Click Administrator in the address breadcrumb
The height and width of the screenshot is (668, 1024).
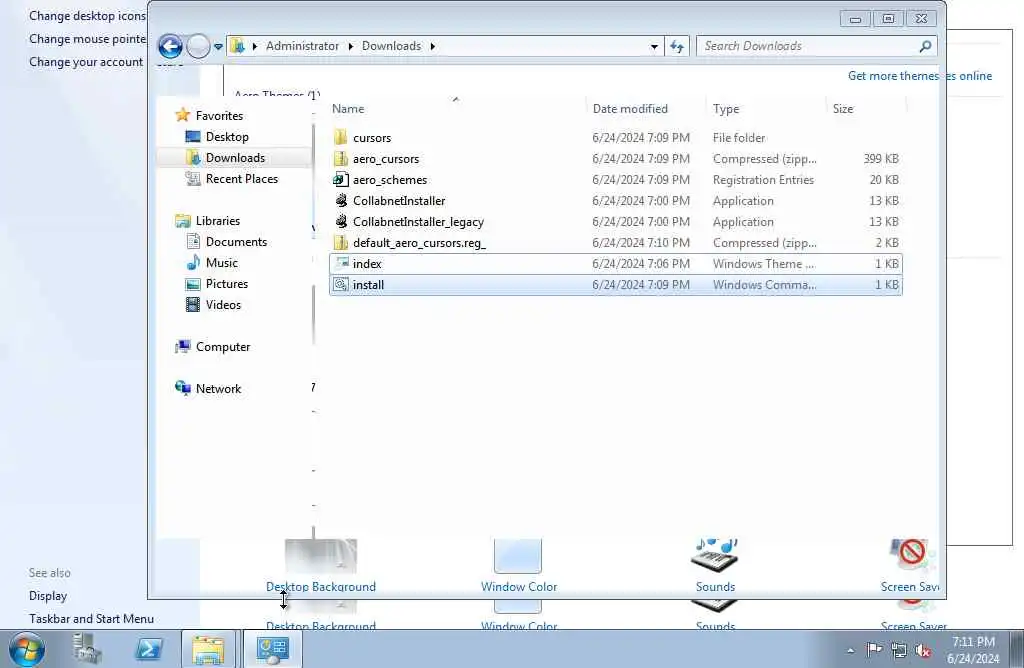302,46
